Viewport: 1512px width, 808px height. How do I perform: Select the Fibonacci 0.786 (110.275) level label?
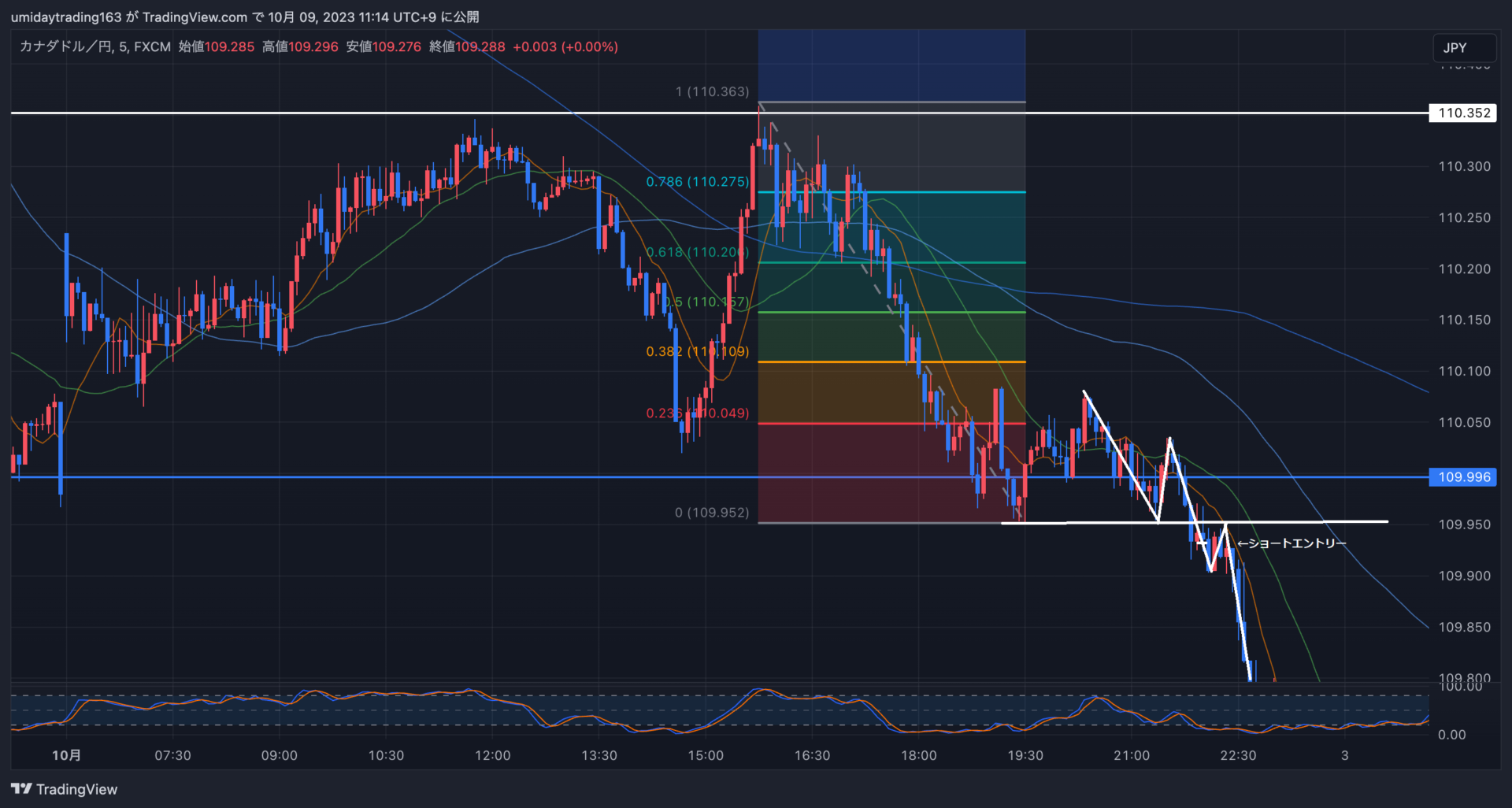pos(697,182)
